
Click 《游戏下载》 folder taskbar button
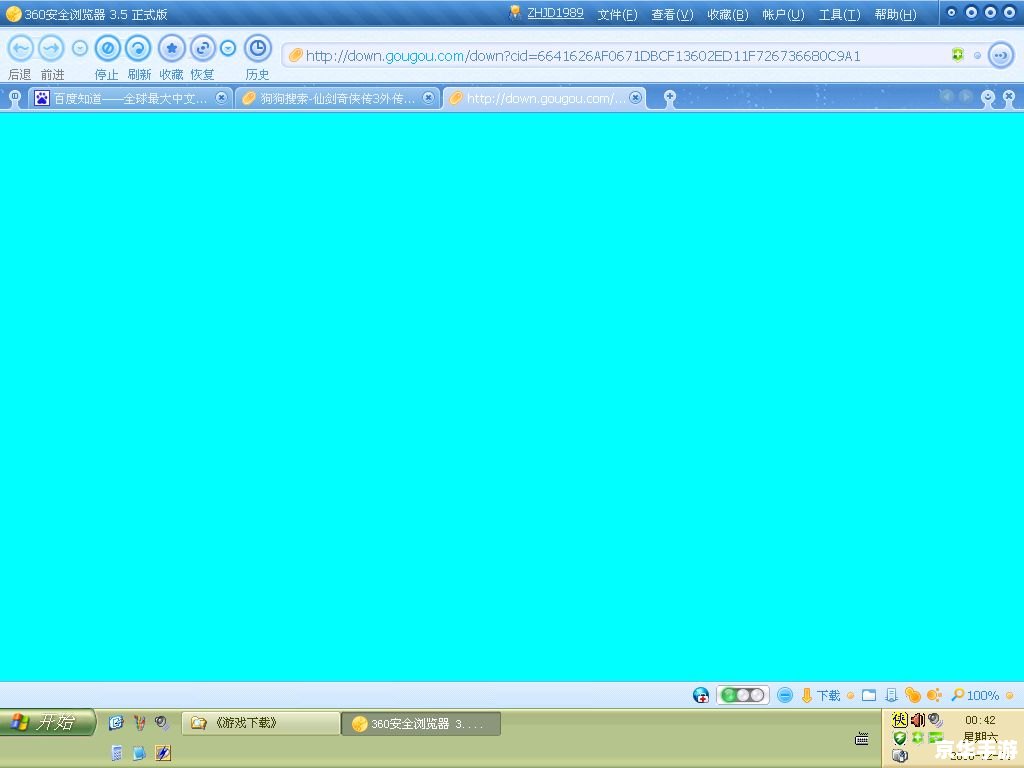point(261,723)
